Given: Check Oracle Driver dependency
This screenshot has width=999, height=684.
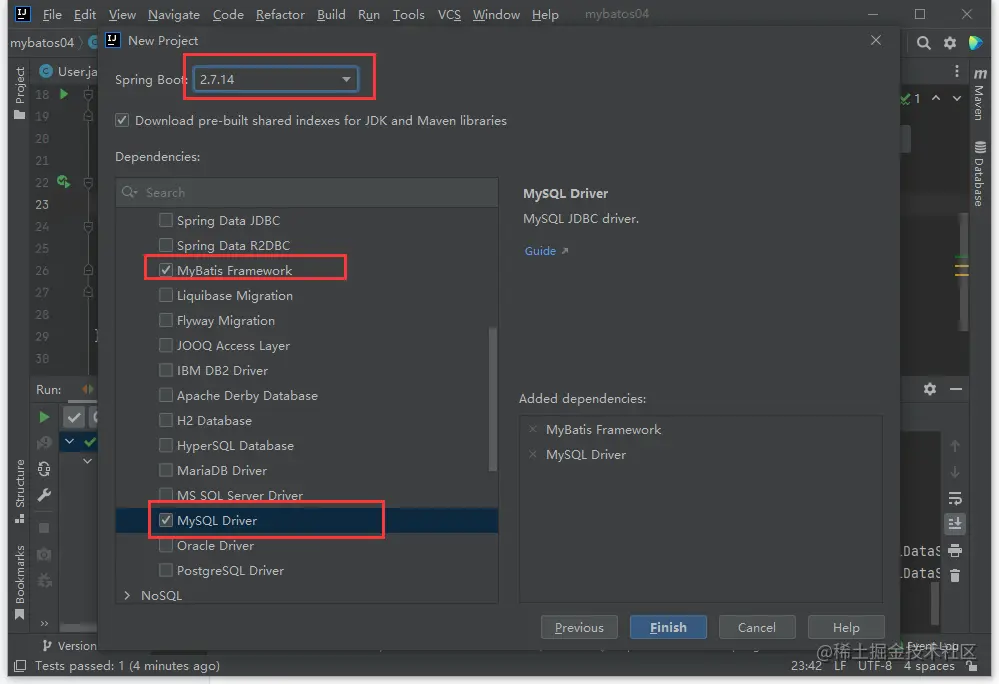Looking at the screenshot, I should pos(166,546).
